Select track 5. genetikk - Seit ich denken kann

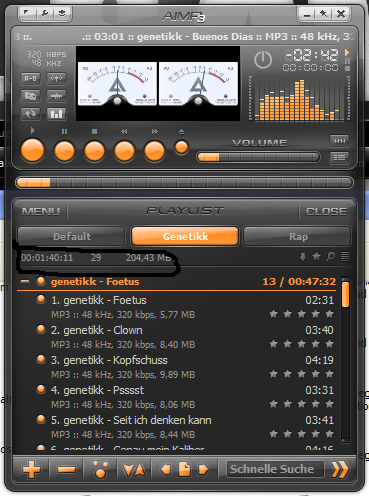(176, 427)
